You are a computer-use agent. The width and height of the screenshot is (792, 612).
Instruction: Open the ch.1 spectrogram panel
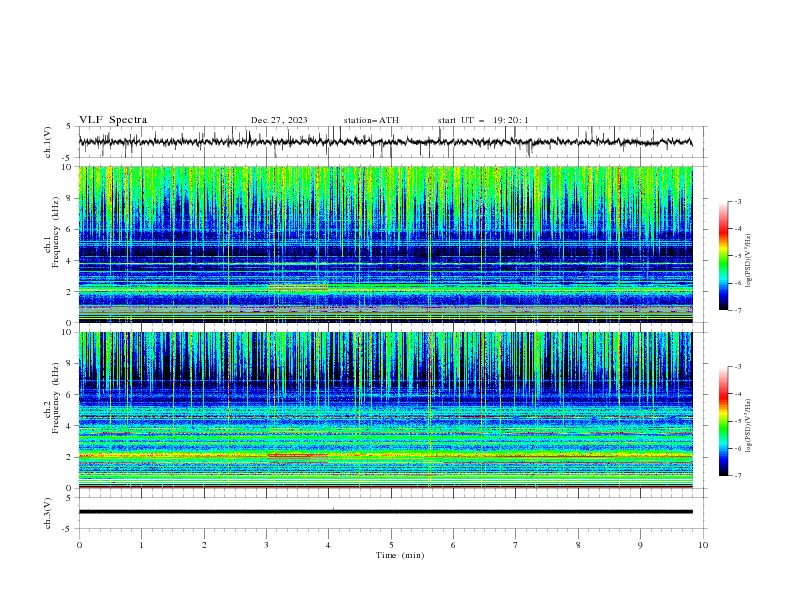(x=385, y=244)
